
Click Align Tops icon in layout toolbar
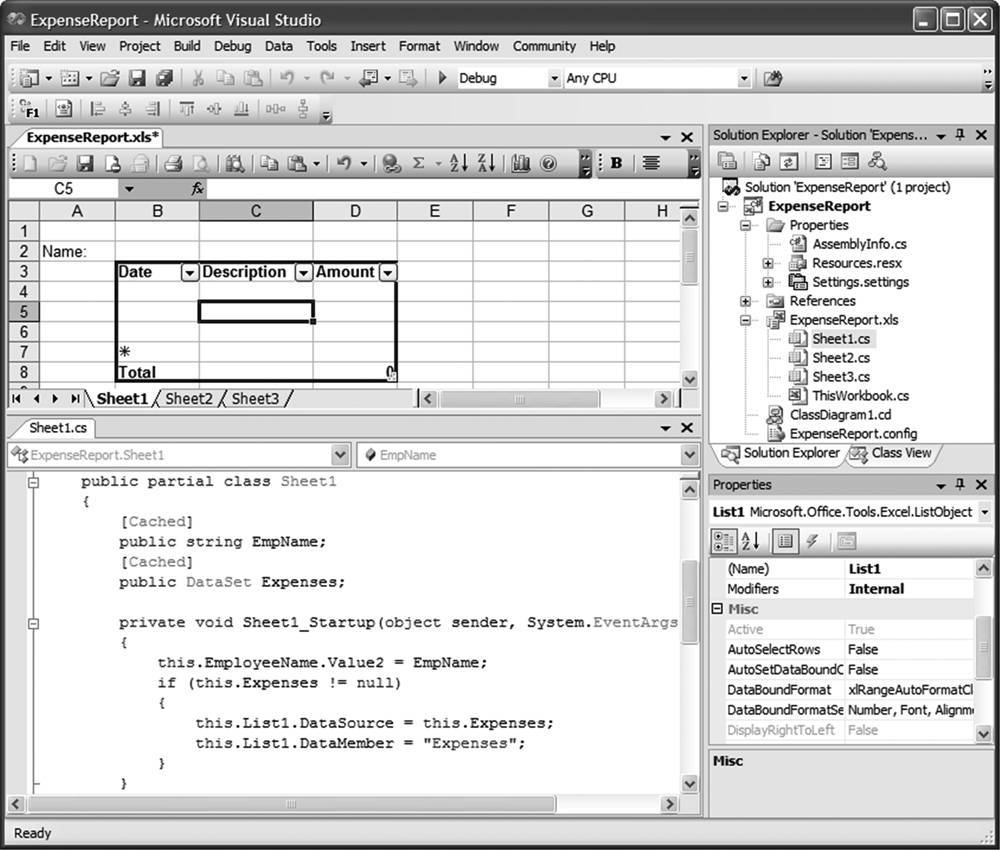(x=186, y=108)
